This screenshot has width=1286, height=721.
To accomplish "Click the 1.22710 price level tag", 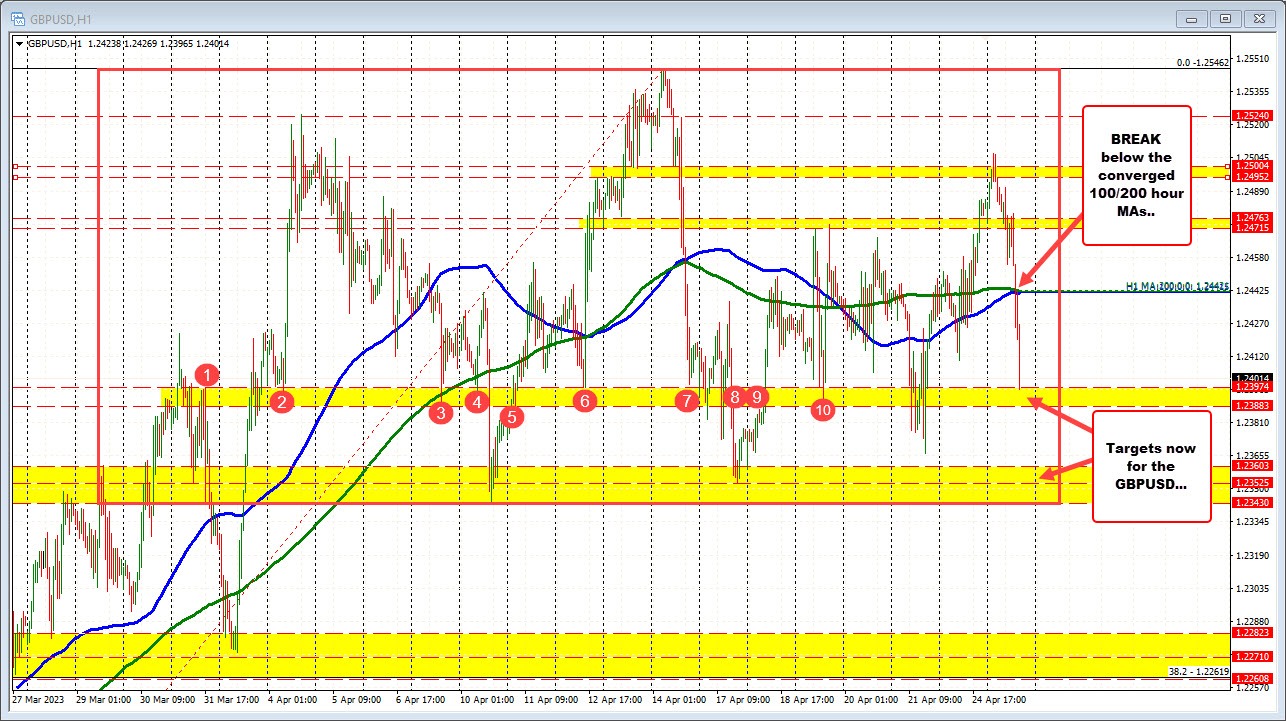I will pos(1254,657).
